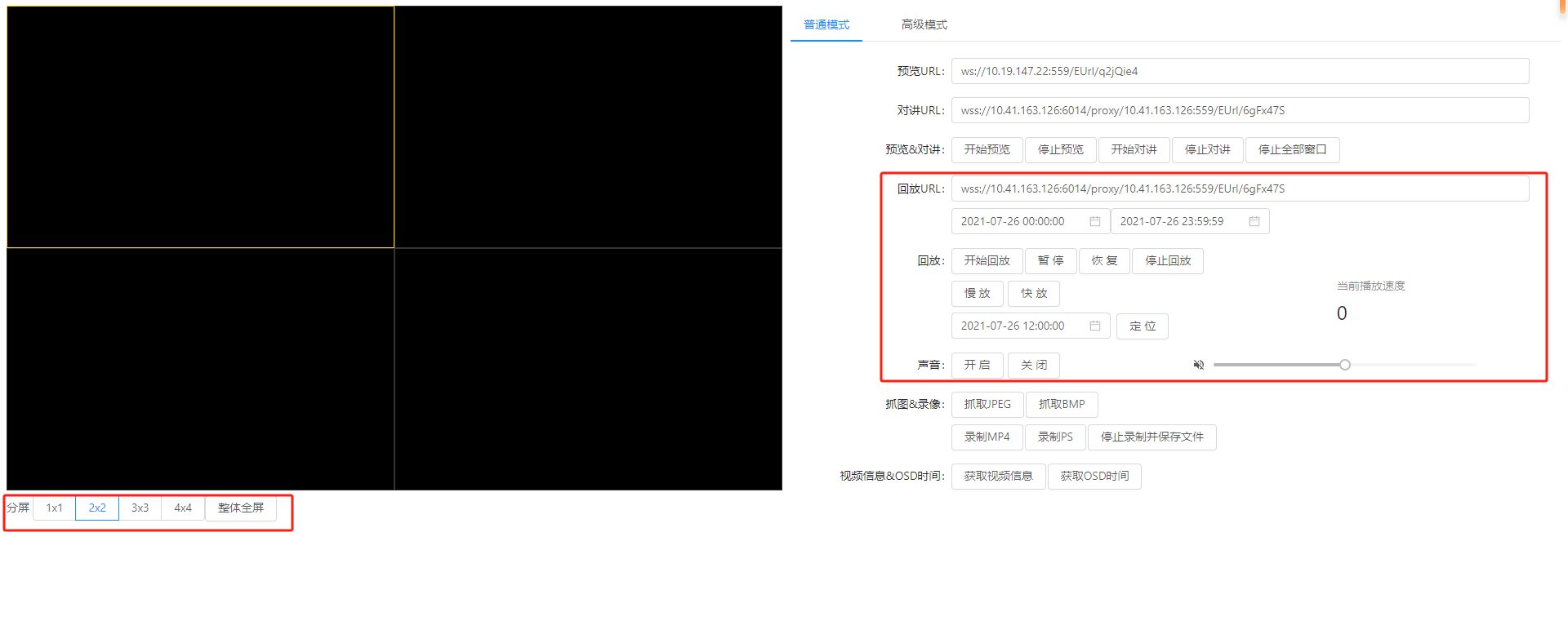Click 停止预览 button
The height and width of the screenshot is (621, 1568).
(1061, 149)
